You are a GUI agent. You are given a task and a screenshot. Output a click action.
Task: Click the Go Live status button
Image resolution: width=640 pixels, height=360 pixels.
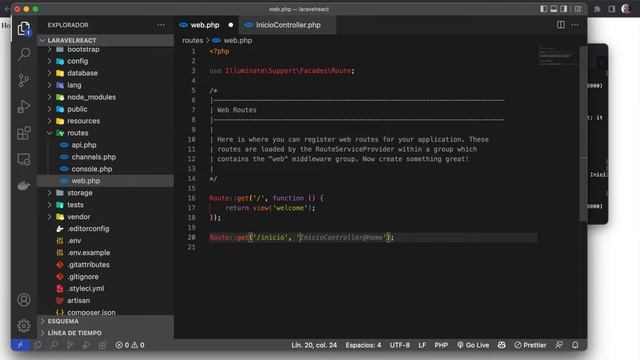(x=473, y=345)
